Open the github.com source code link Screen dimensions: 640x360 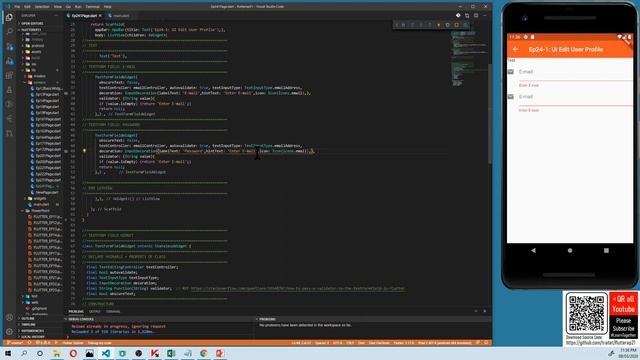(x=601, y=343)
